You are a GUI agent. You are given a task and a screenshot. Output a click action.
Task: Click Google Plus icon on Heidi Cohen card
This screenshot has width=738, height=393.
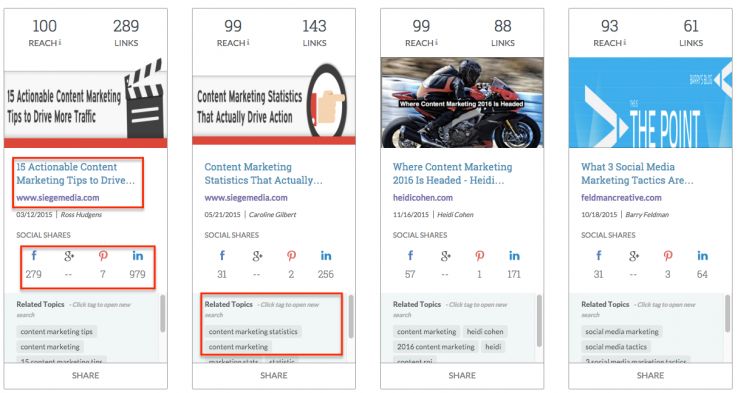pos(446,256)
